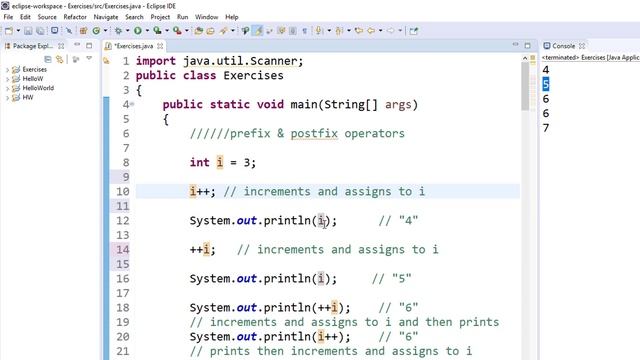640x360 pixels.
Task: Click the editor scroll up arrow
Action: 525,58
